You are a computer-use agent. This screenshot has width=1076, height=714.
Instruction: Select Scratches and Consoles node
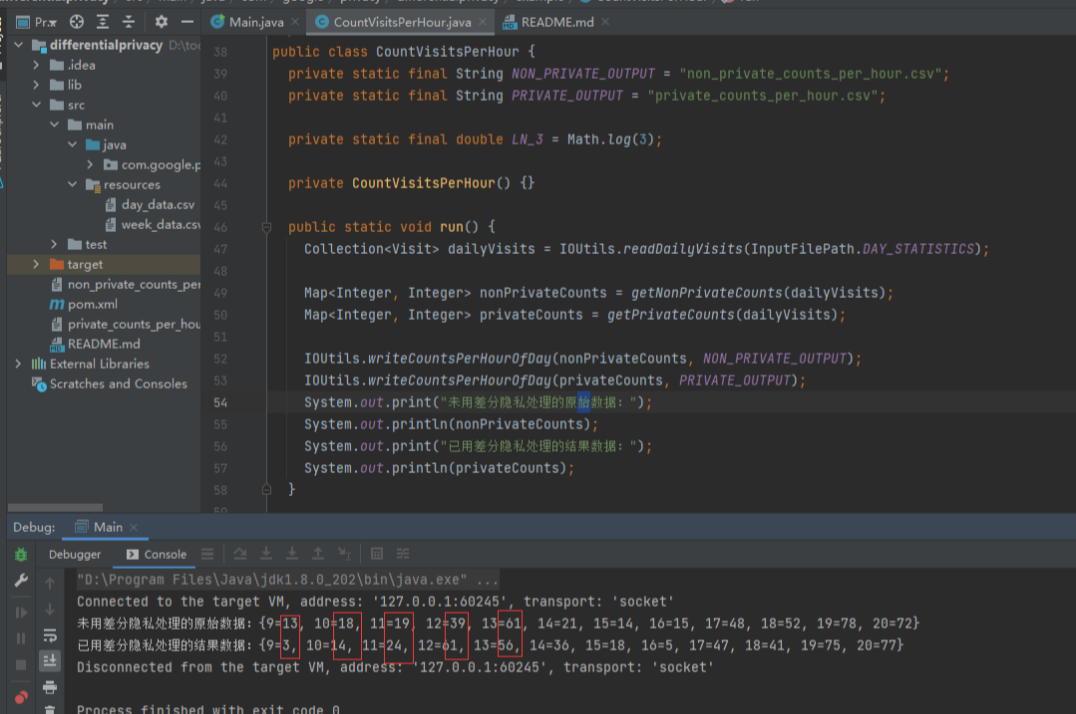coord(118,384)
